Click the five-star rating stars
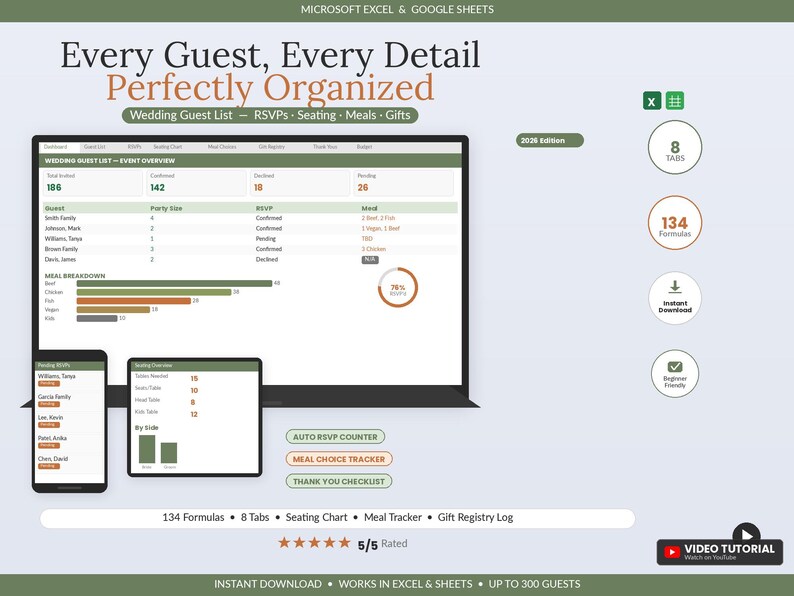Screen dimensions: 794x596 pyautogui.click(x=314, y=543)
